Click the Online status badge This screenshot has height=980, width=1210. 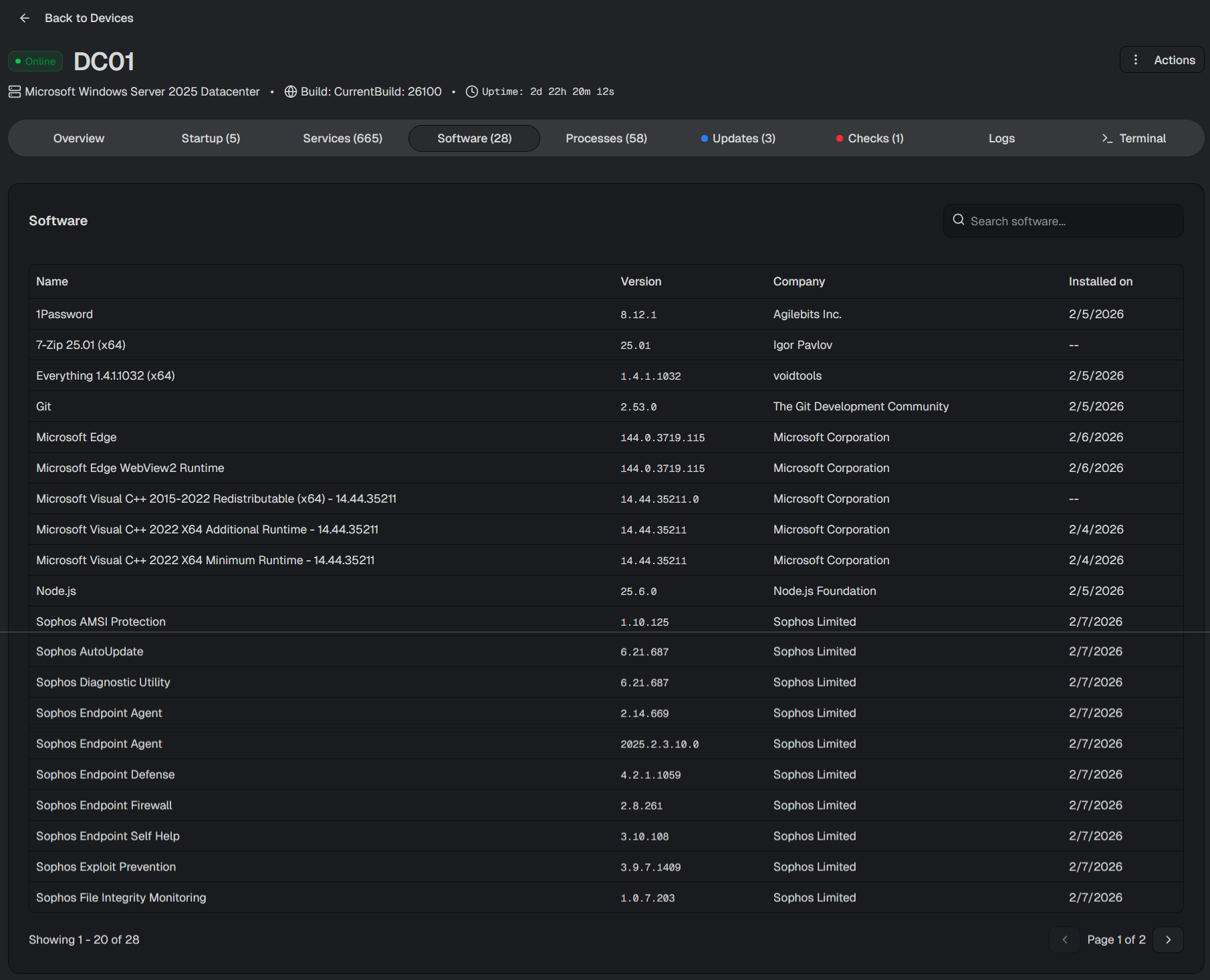[35, 62]
